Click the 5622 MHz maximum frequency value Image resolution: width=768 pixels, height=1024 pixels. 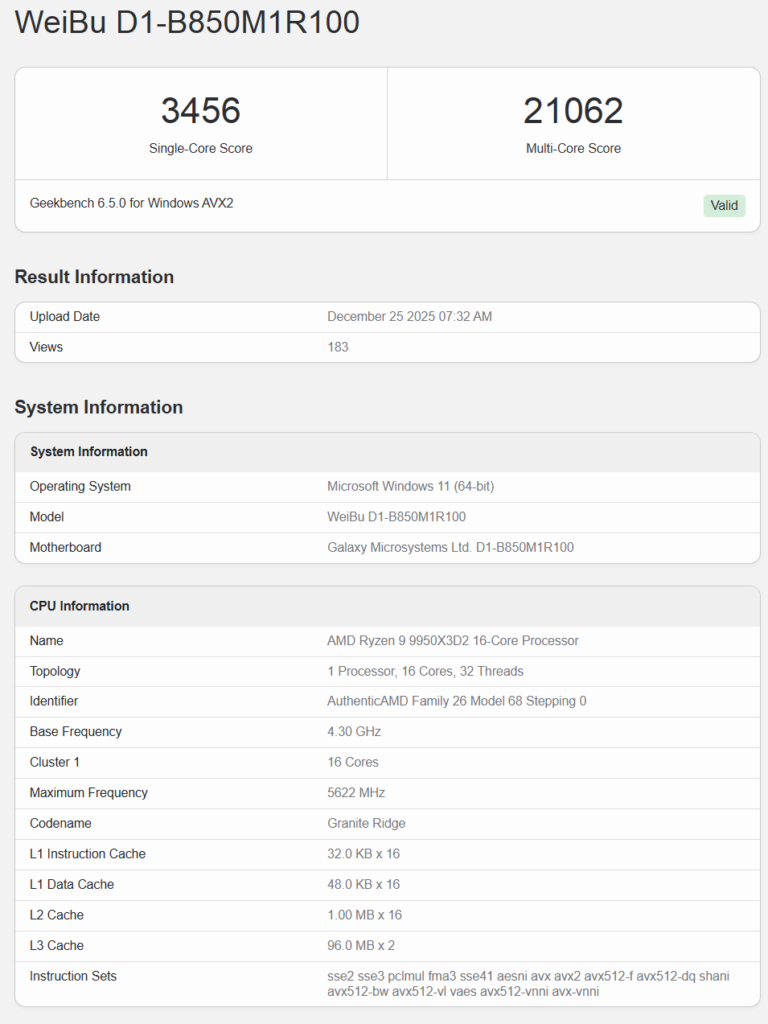click(x=355, y=793)
